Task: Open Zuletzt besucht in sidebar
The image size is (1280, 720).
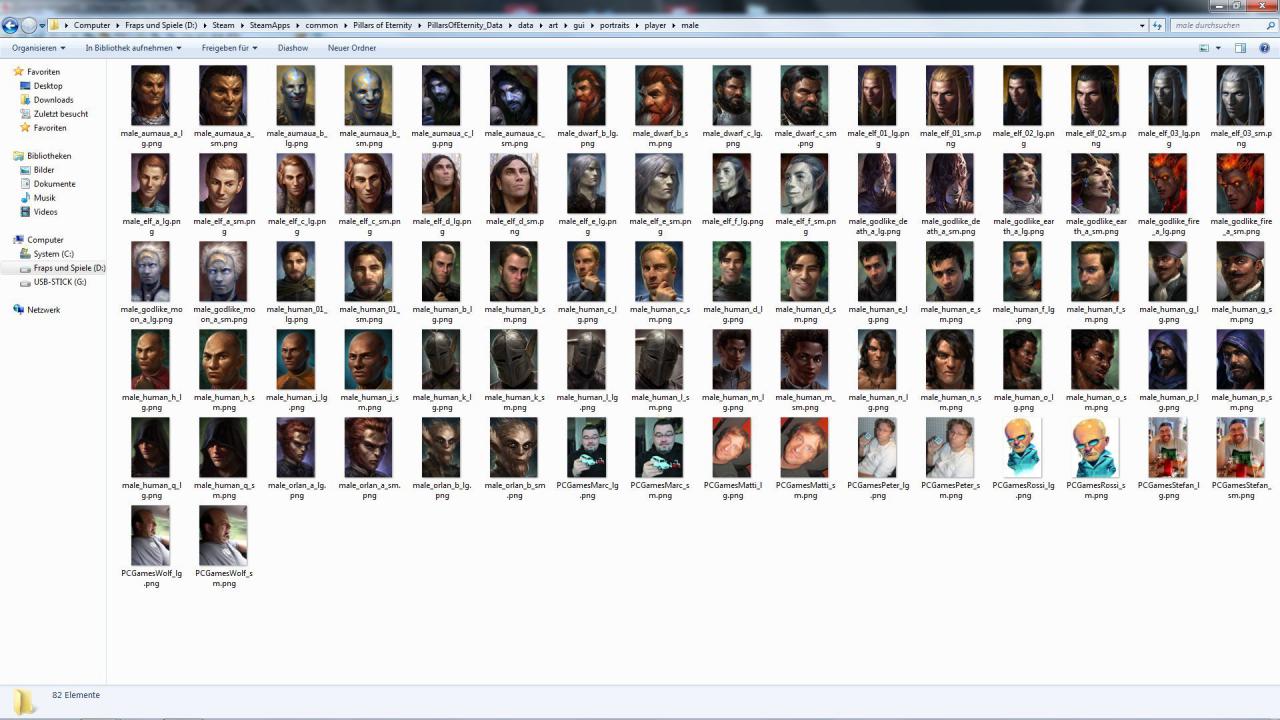Action: point(60,114)
